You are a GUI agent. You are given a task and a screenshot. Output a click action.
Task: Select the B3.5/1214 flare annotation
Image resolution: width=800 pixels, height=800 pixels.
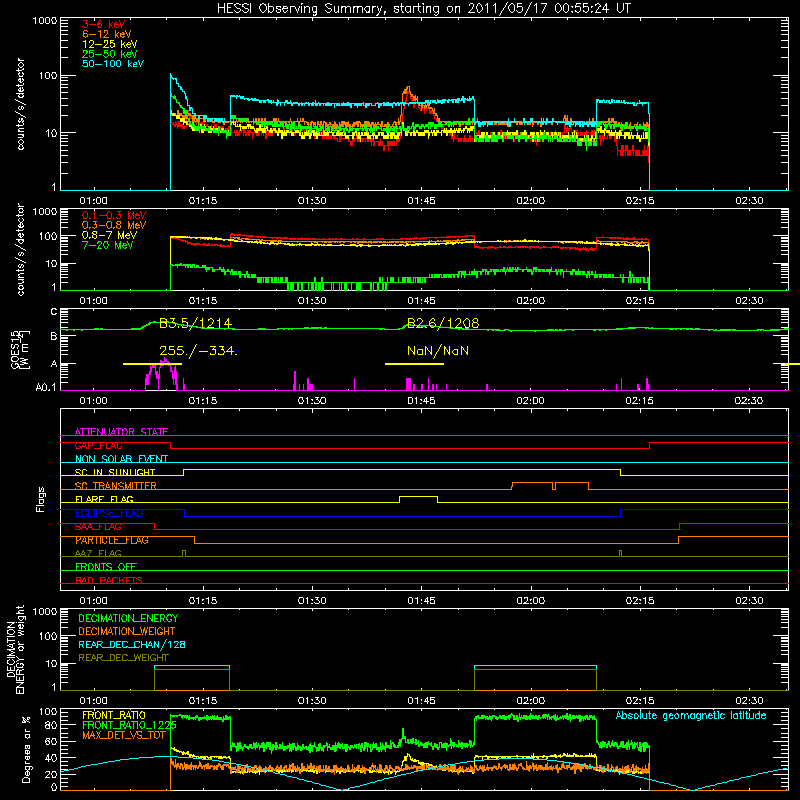195,323
